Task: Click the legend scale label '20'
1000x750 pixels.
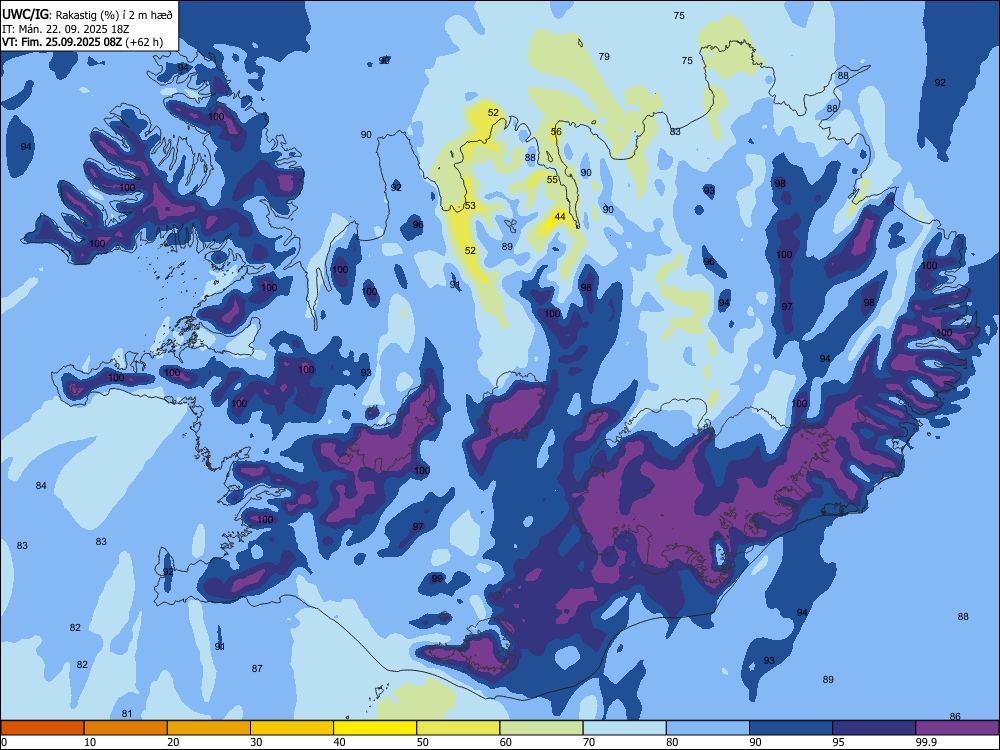Action: [x=173, y=742]
